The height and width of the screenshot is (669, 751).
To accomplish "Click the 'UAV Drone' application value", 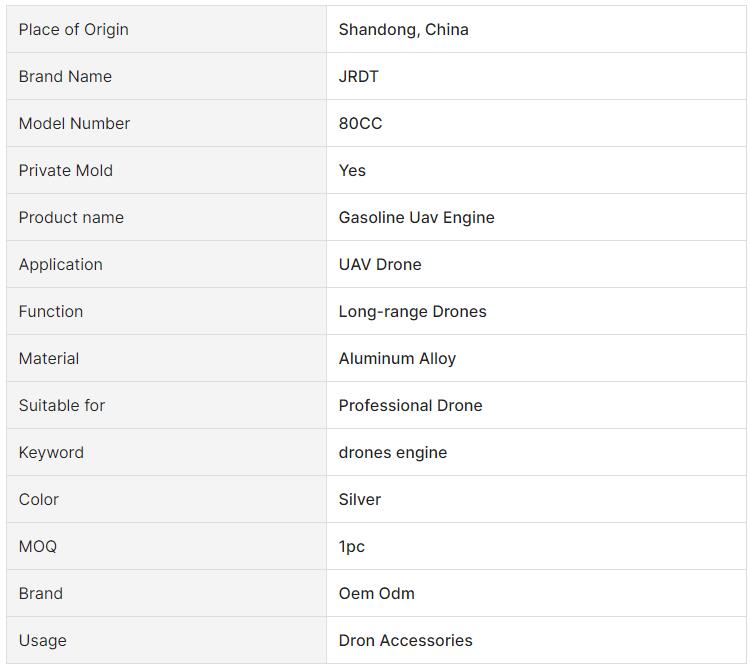I will (x=380, y=264).
